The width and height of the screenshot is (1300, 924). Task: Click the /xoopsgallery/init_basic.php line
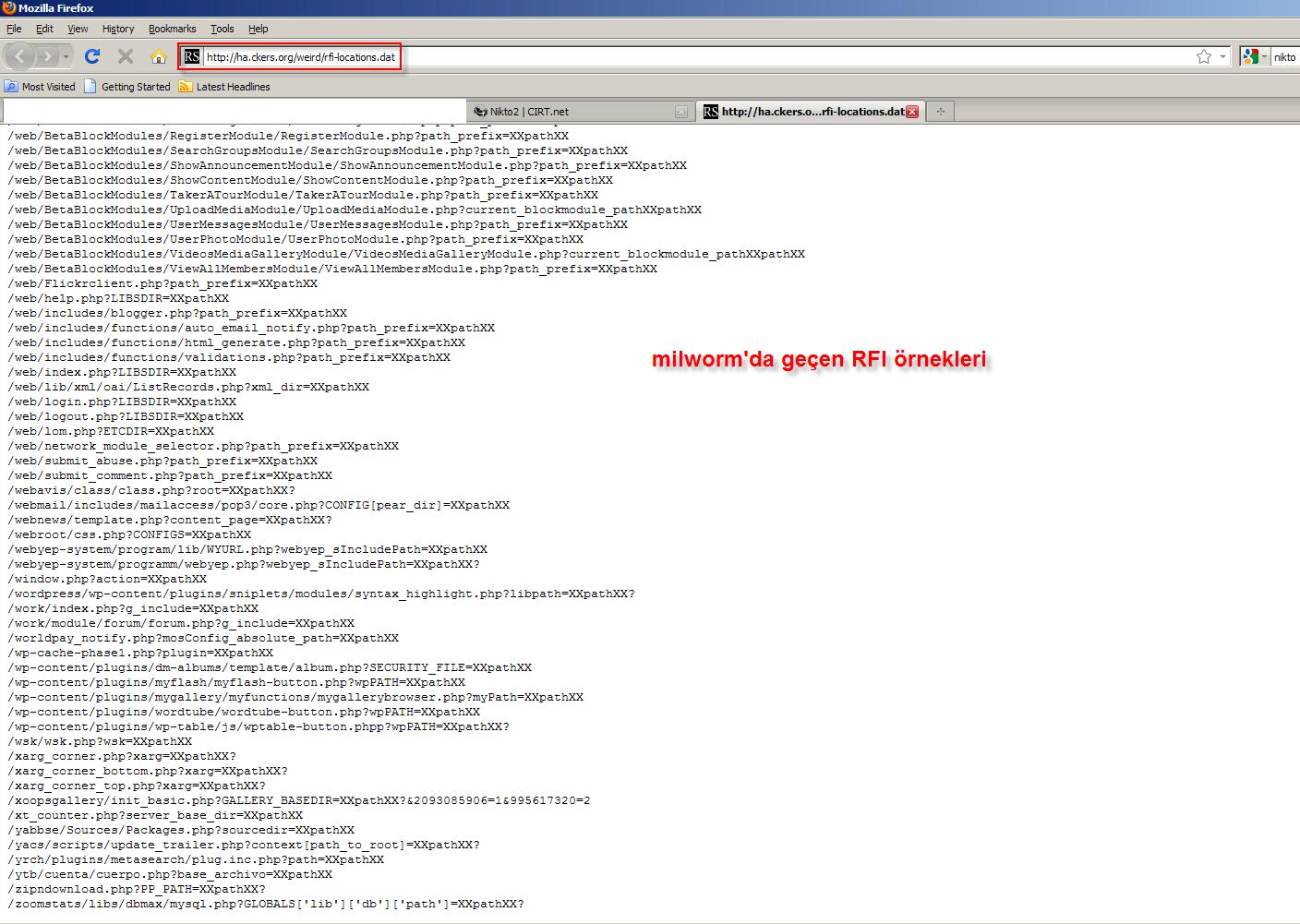pos(299,800)
